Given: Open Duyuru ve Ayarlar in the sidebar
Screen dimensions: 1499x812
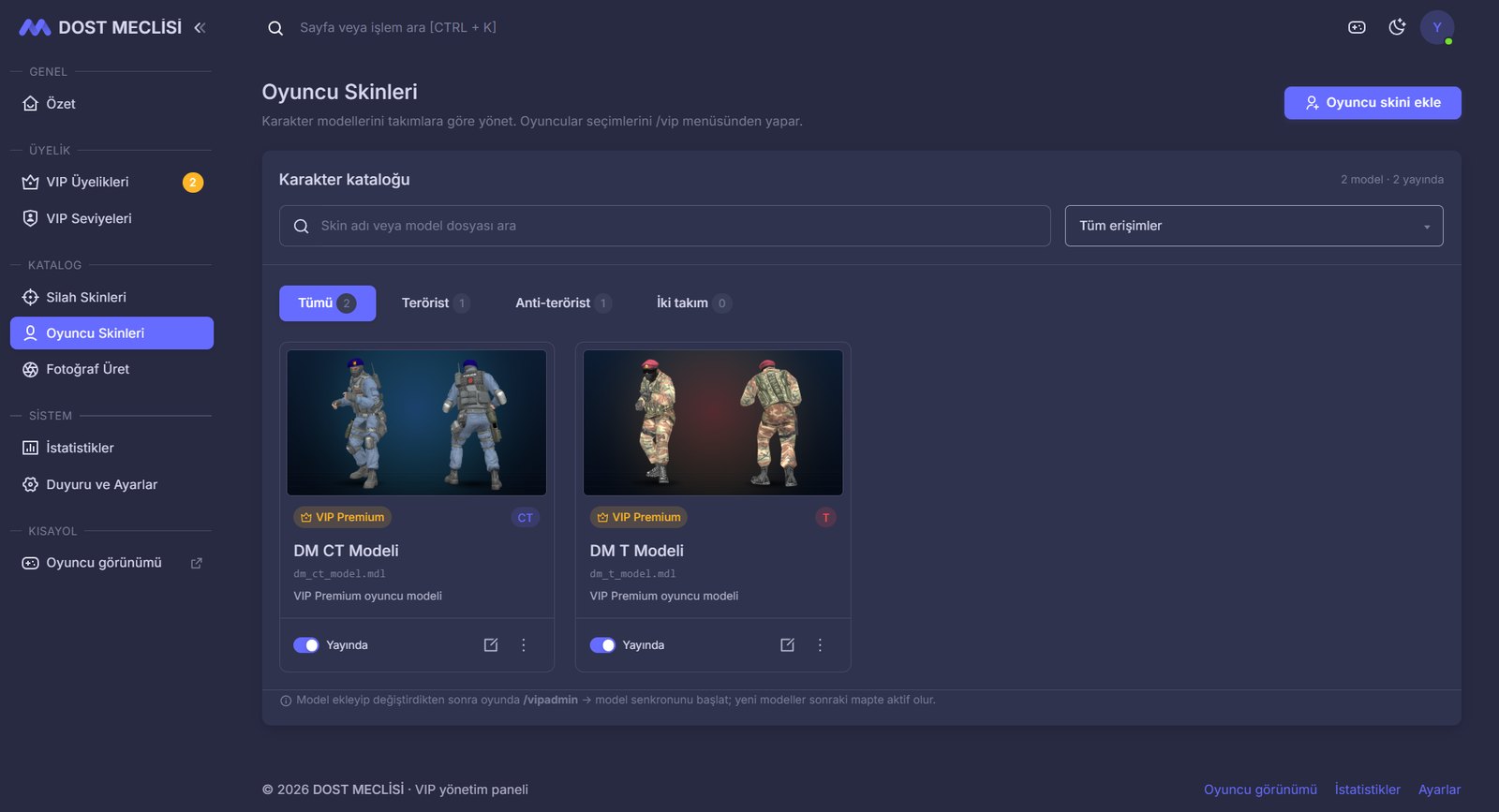Looking at the screenshot, I should point(111,484).
